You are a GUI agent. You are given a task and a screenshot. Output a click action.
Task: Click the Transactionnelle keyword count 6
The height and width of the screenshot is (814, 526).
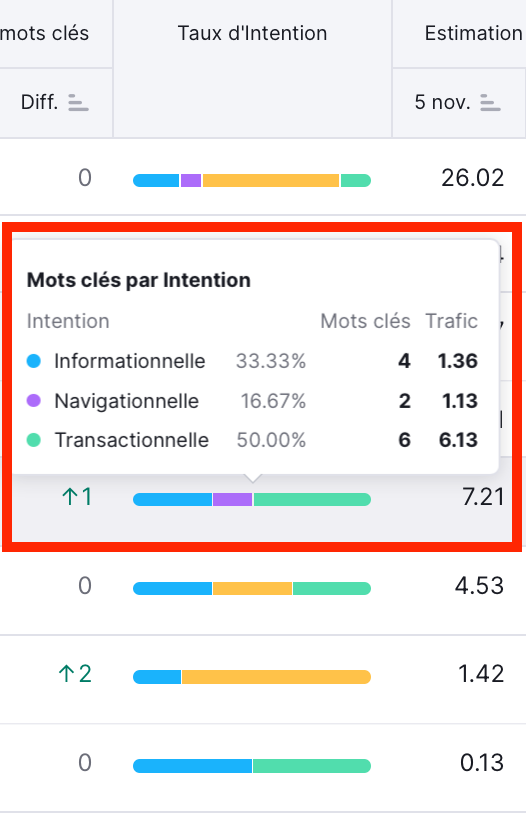tap(404, 440)
